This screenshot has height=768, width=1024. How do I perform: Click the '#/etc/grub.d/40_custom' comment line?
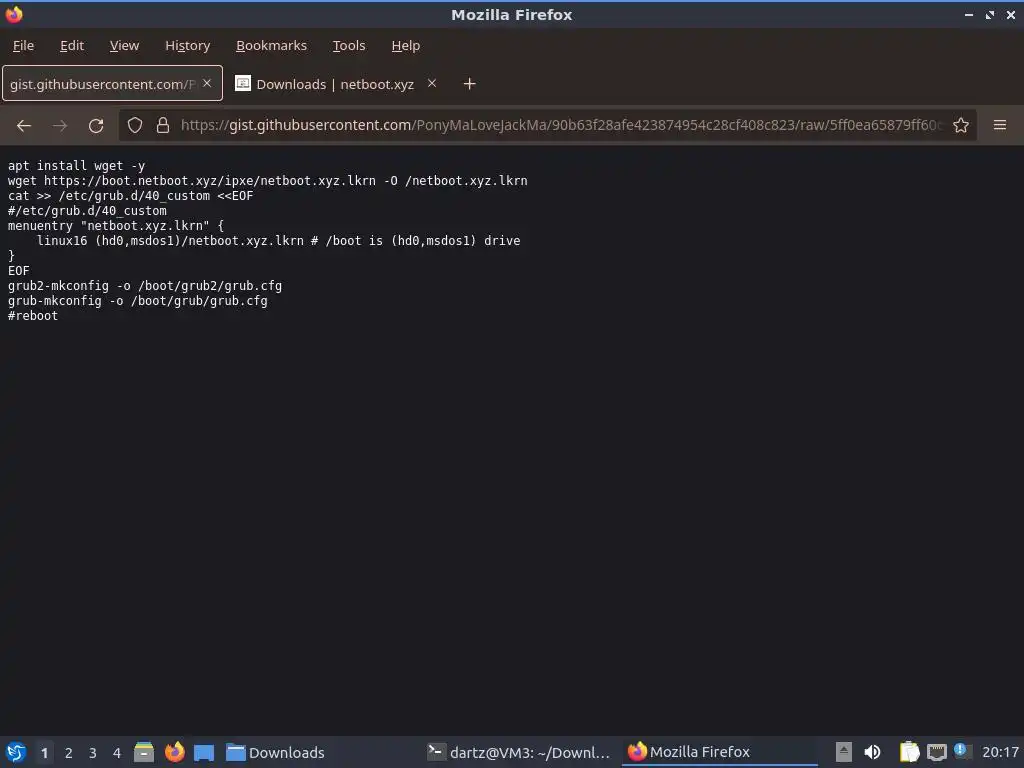tap(88, 211)
